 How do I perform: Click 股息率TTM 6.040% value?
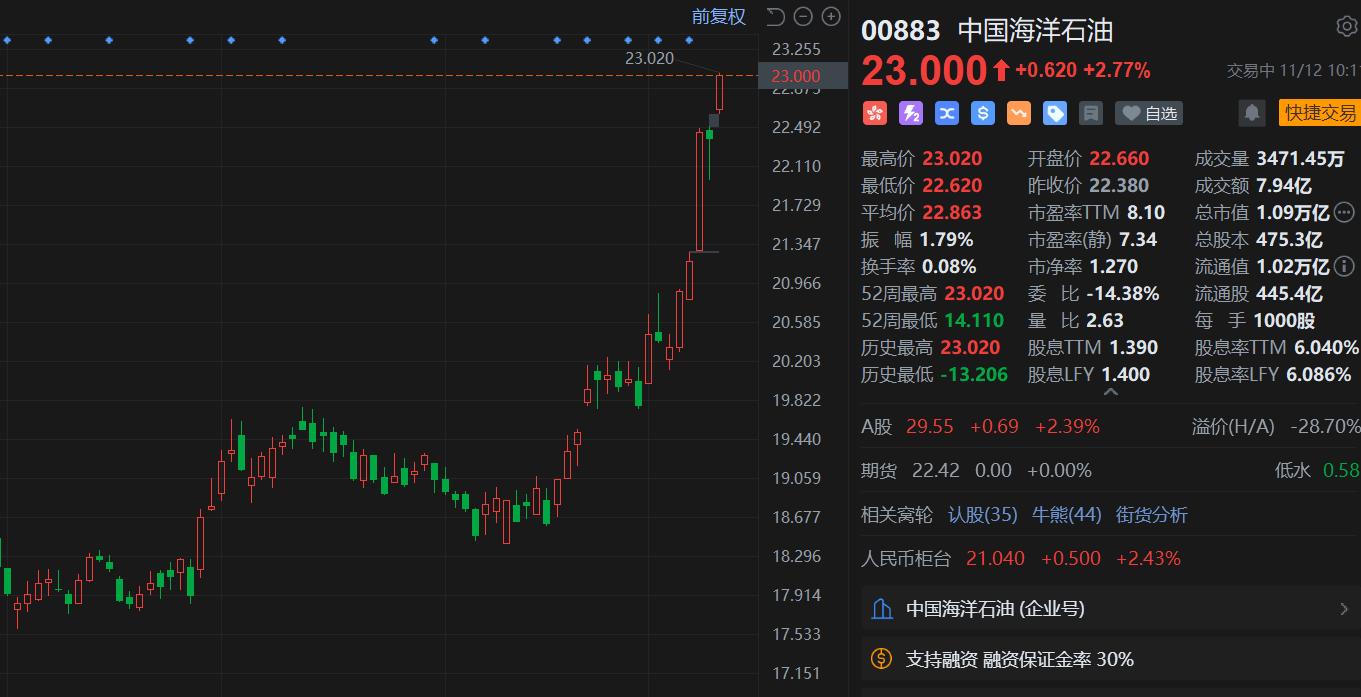(1326, 347)
